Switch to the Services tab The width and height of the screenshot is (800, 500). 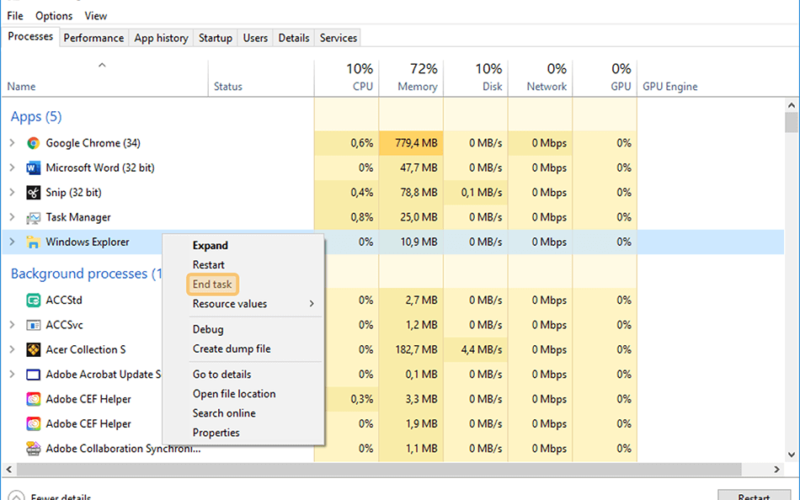338,38
